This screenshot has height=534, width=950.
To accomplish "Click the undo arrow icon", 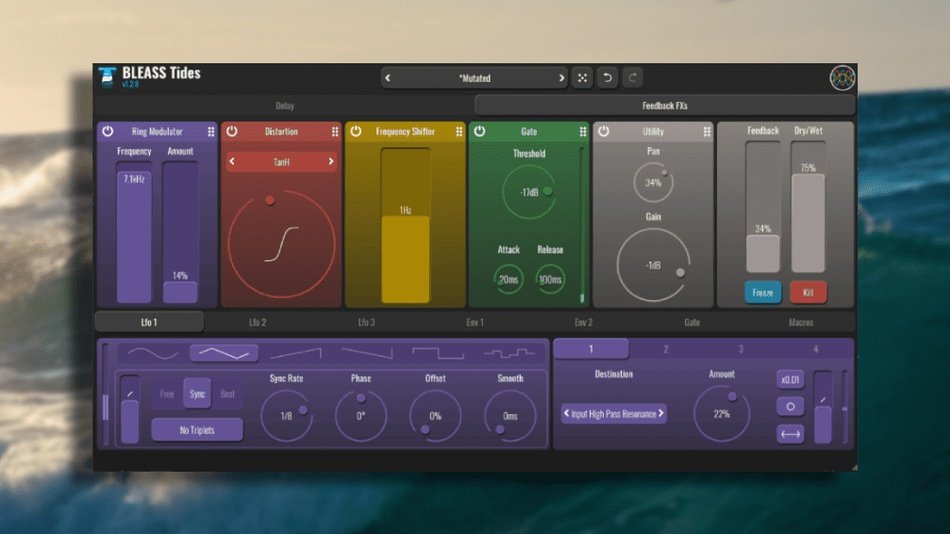I will [607, 78].
